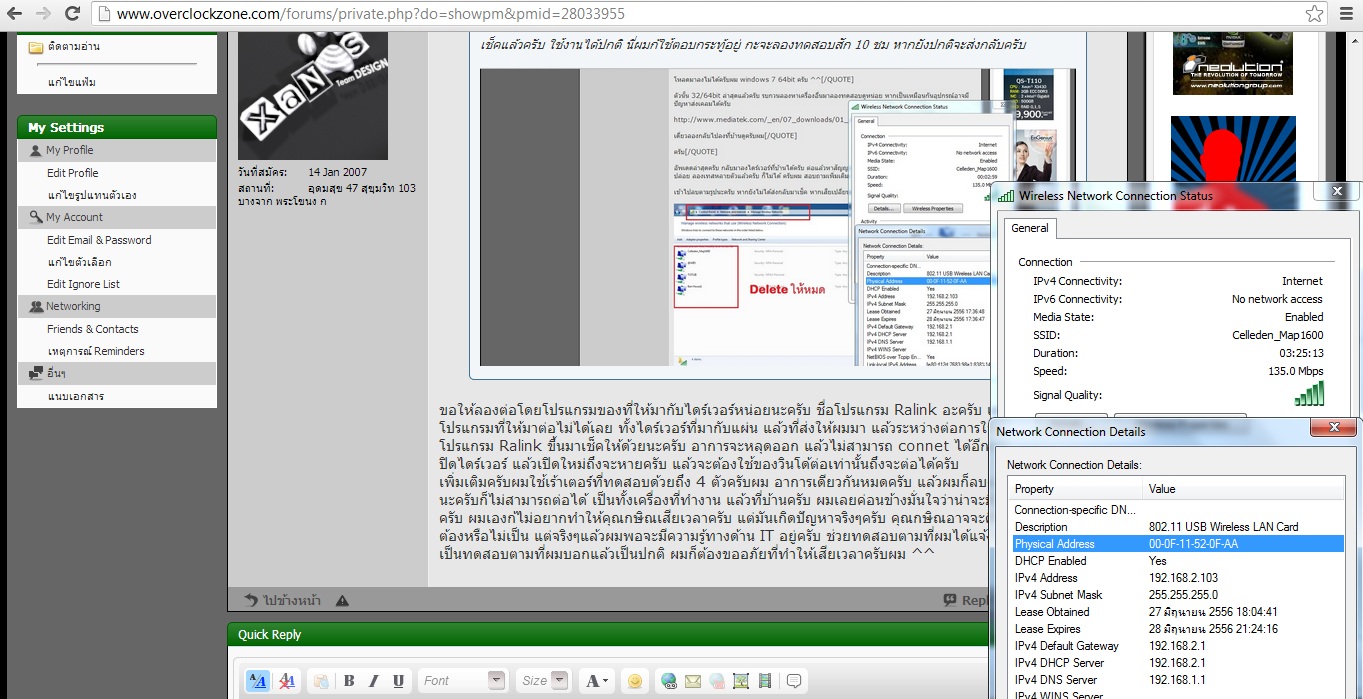Click the My Settings panel header
Screen dimensions: 1363x699
(x=117, y=127)
